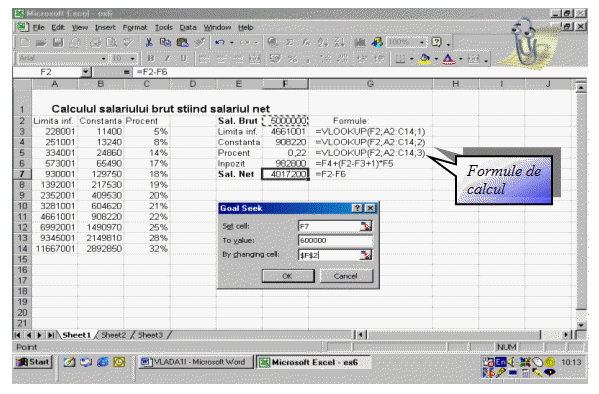Click the Font Color letter A

(448, 59)
